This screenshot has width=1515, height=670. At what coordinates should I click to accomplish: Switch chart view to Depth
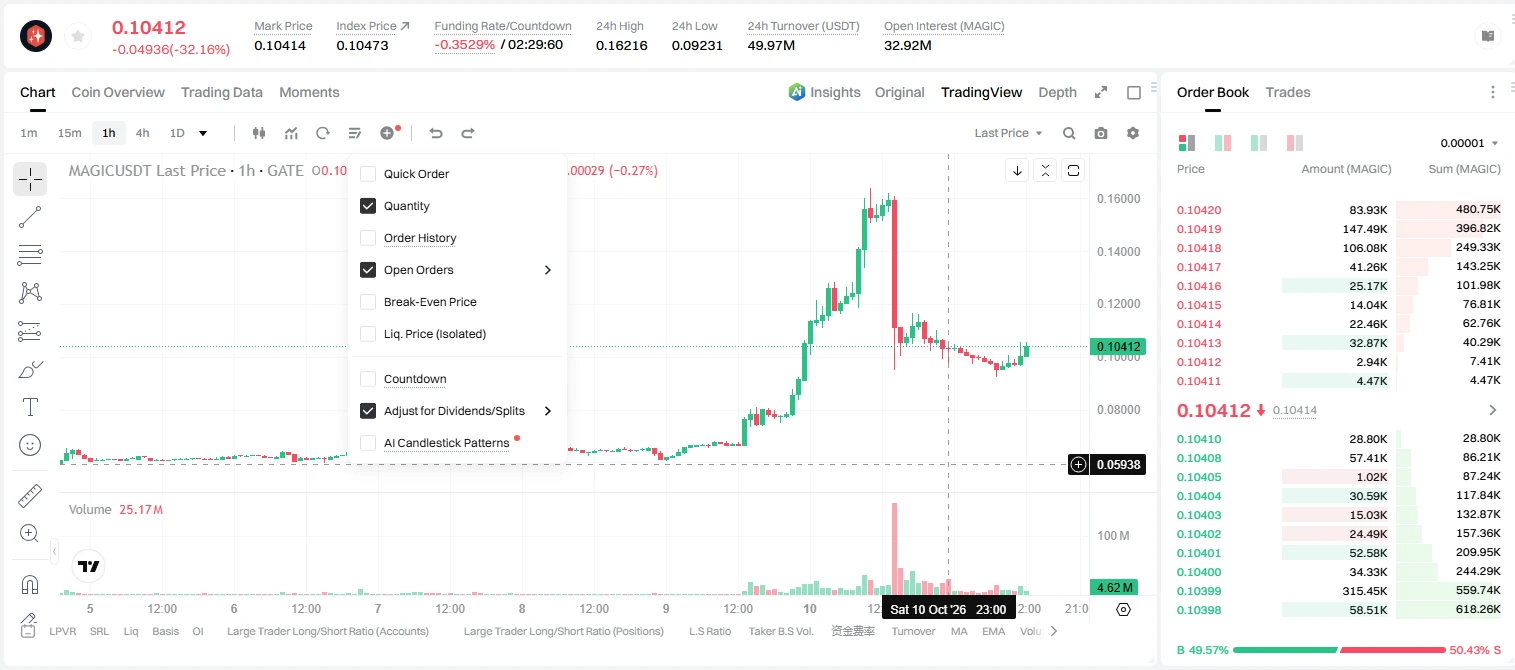pyautogui.click(x=1057, y=92)
